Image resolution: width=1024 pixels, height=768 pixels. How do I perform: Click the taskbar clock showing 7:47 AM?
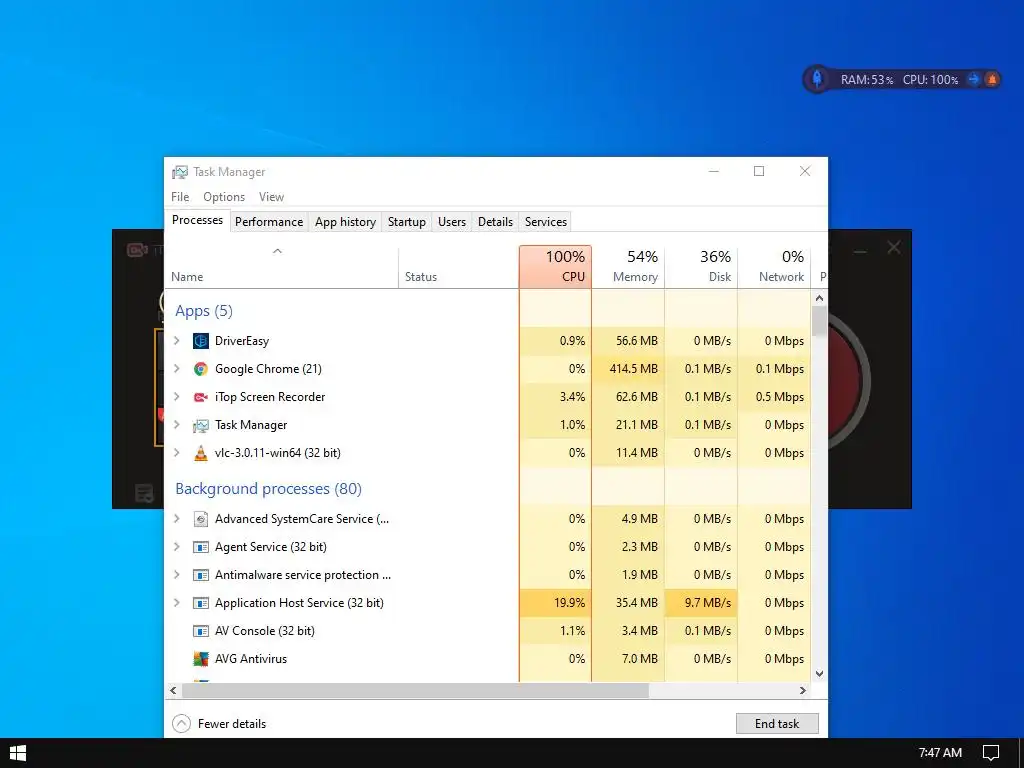click(940, 753)
